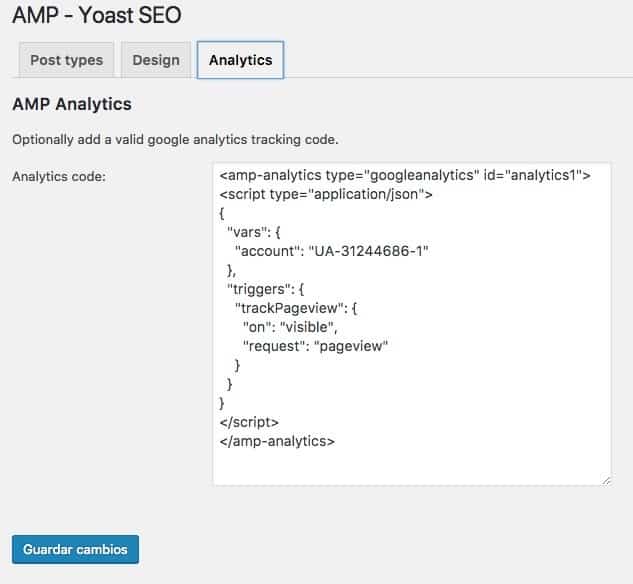The image size is (633, 584).
Task: Open the Design tab
Action: [x=156, y=60]
